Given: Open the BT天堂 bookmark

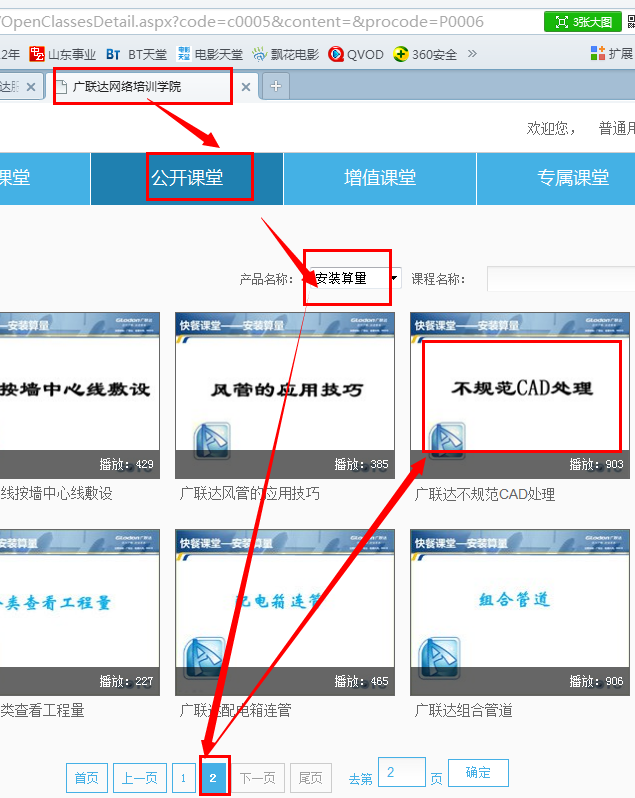Looking at the screenshot, I should click(x=136, y=54).
